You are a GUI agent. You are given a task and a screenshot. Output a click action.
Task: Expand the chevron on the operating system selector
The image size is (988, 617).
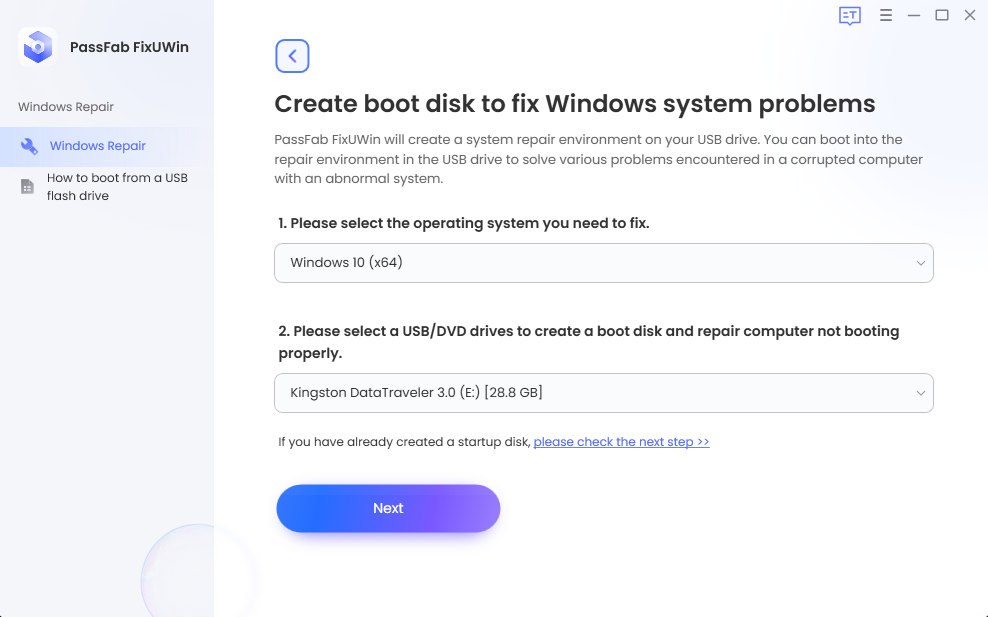coord(920,263)
